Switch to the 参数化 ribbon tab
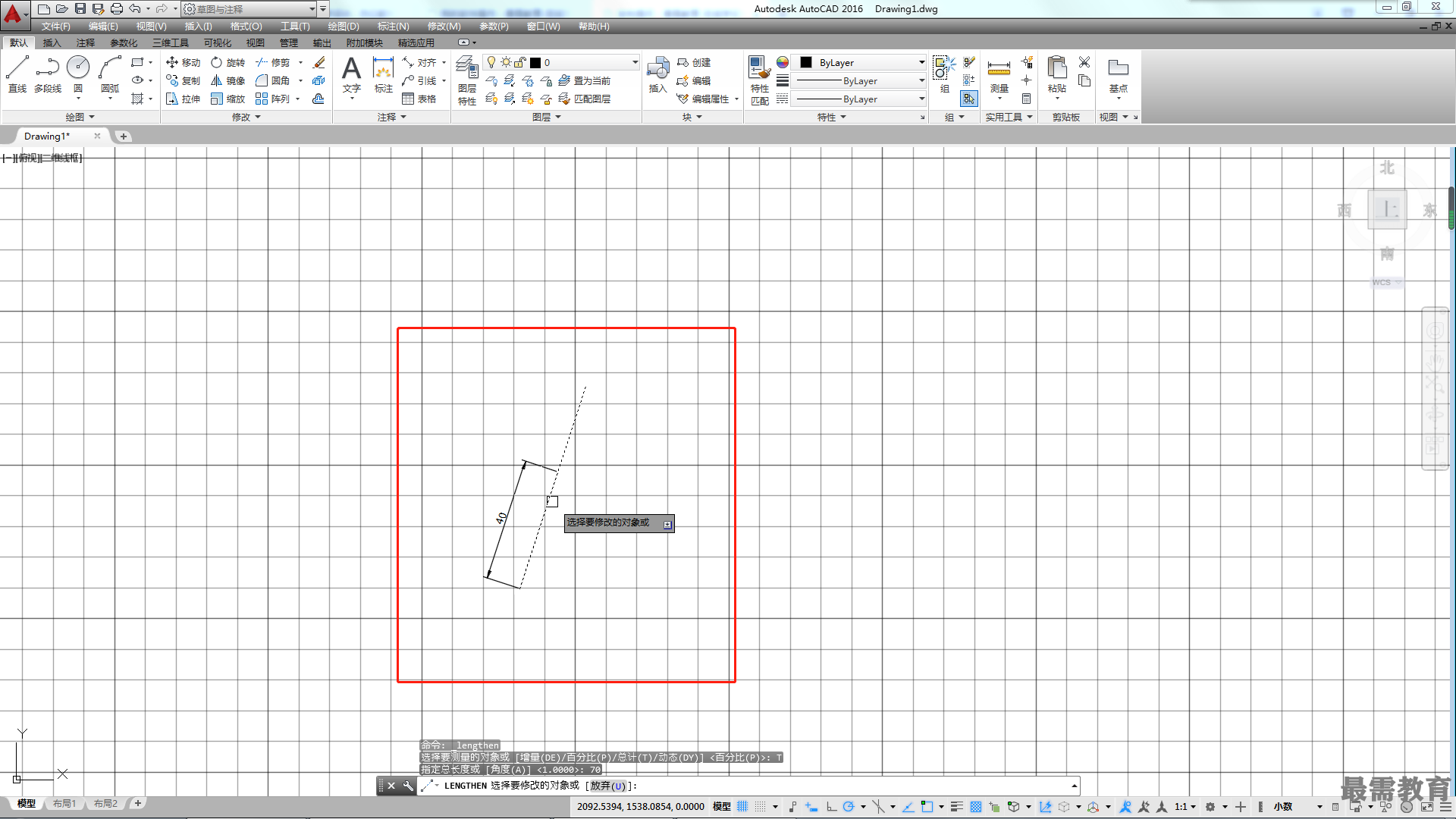1456x819 pixels. click(x=124, y=42)
